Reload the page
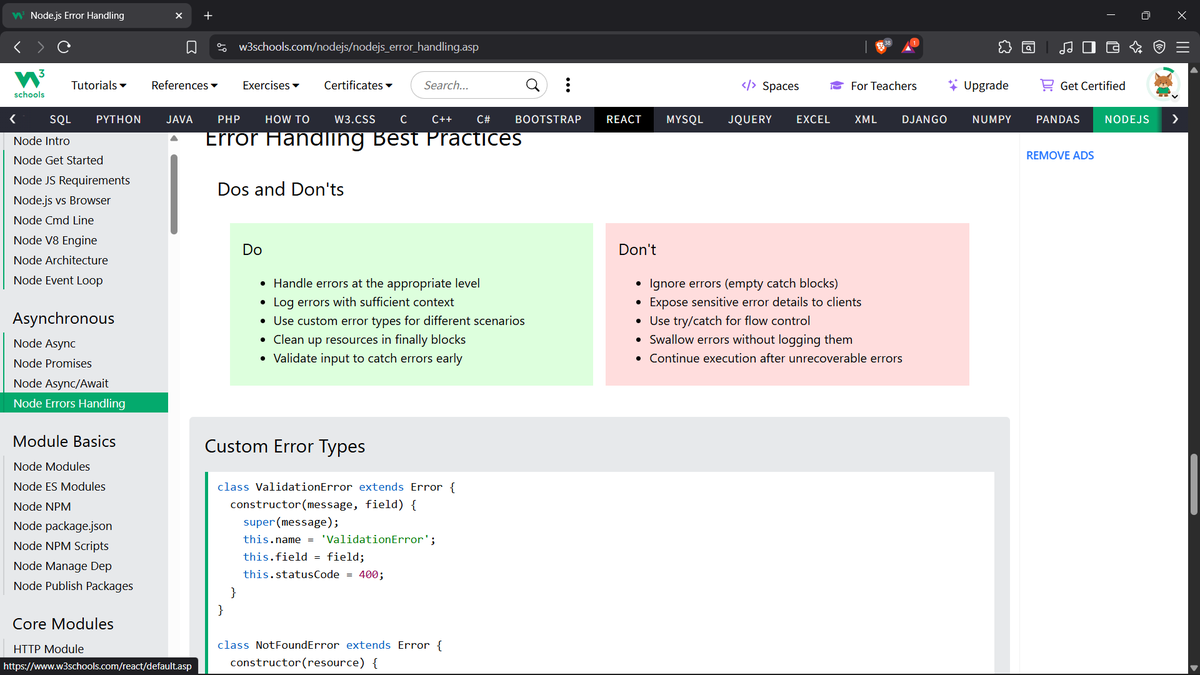The width and height of the screenshot is (1200, 675). click(64, 47)
